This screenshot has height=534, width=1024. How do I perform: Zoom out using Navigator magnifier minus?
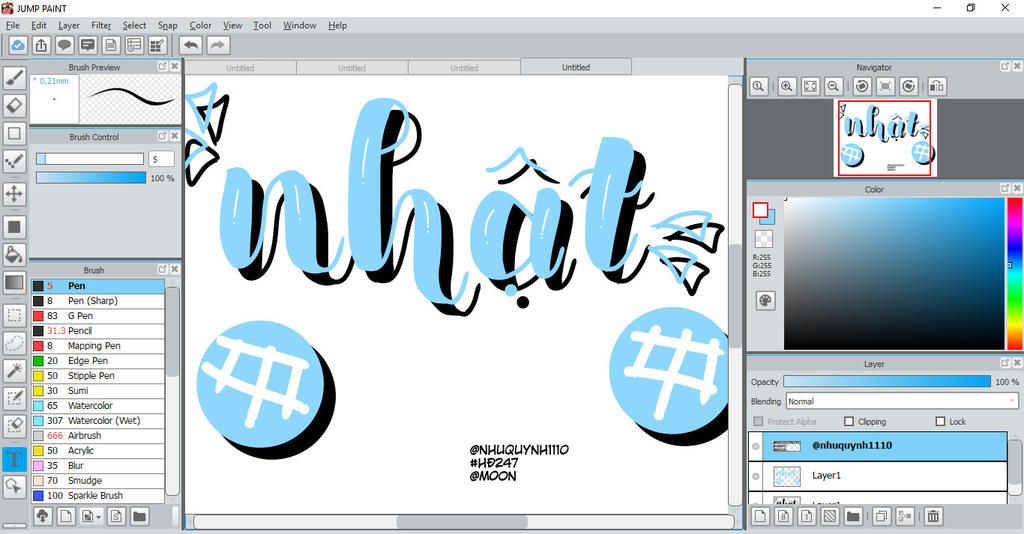click(833, 86)
